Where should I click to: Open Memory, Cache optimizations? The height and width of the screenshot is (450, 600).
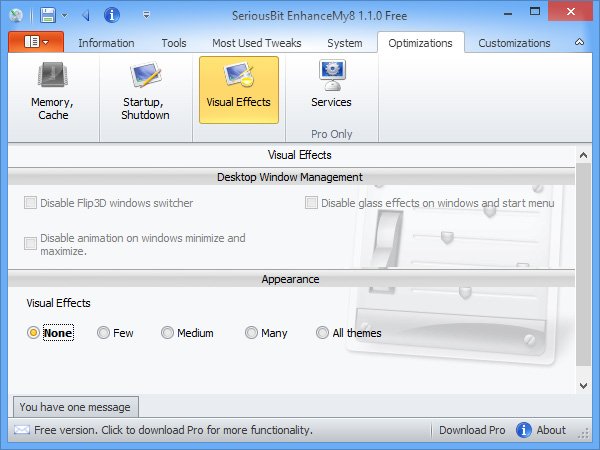pyautogui.click(x=53, y=91)
